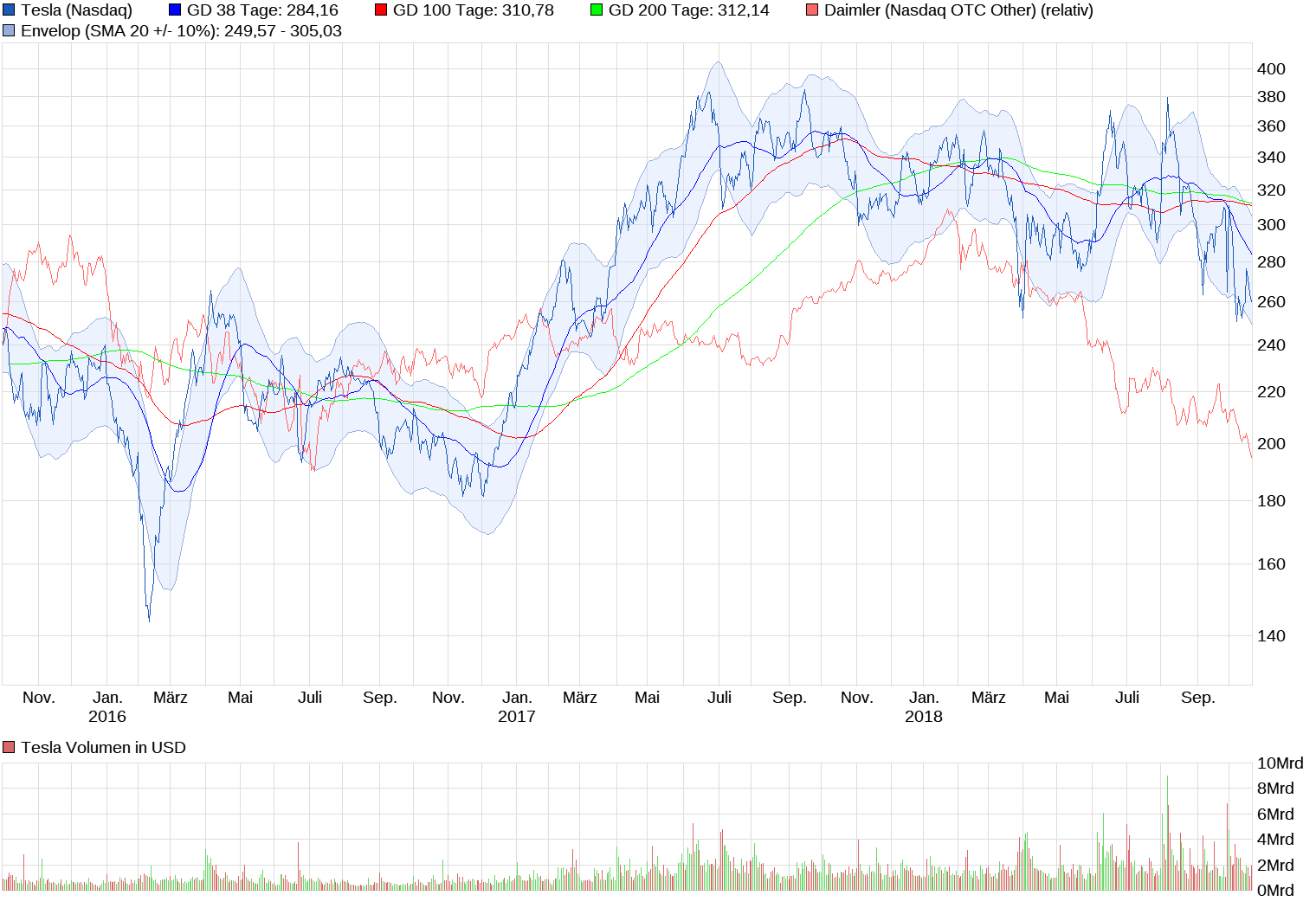
Task: Click the 260 price axis label
Action: (x=1271, y=302)
